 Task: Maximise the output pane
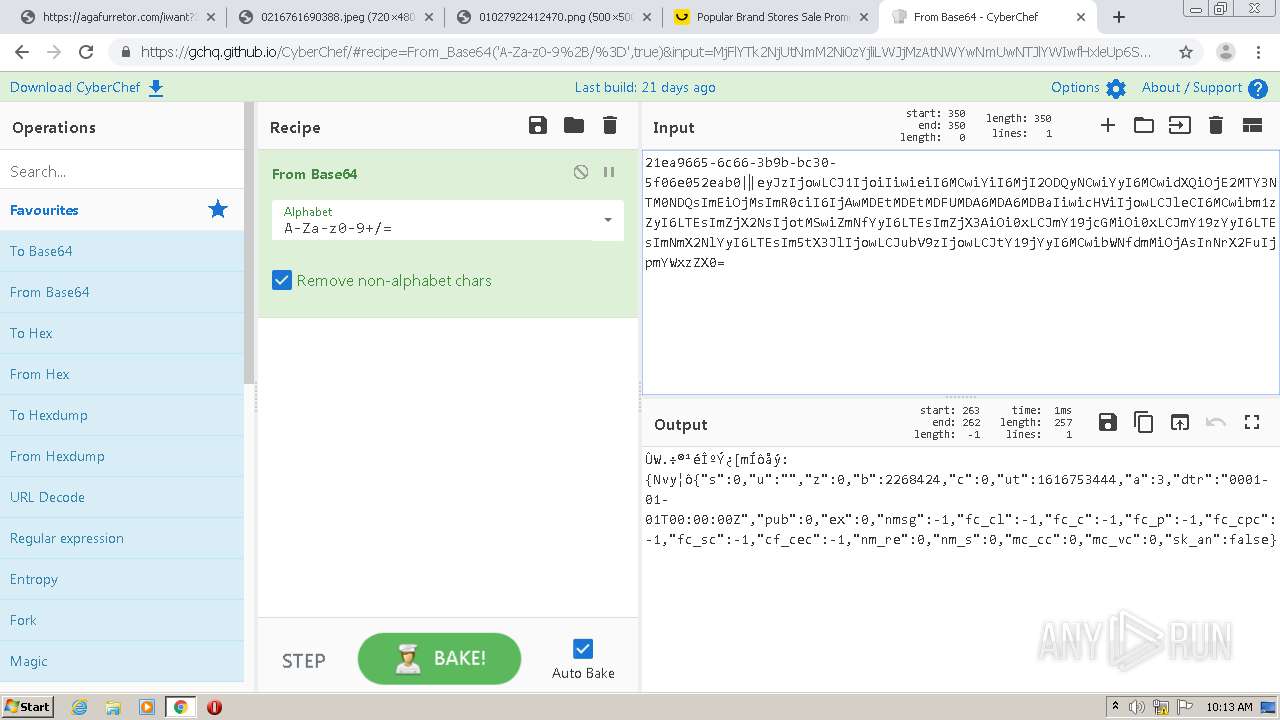pos(1252,422)
